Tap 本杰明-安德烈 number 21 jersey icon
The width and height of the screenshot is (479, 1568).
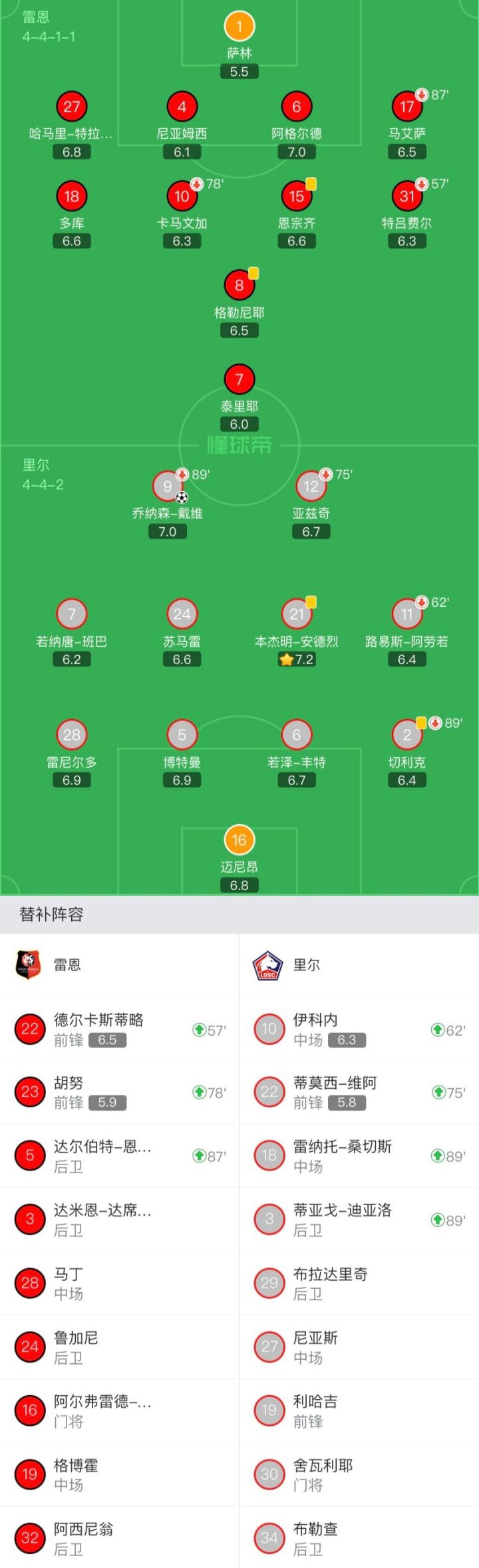point(297,614)
